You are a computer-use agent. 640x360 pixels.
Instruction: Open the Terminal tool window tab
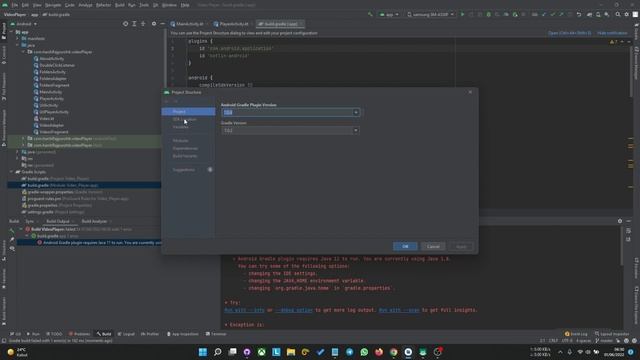216,334
